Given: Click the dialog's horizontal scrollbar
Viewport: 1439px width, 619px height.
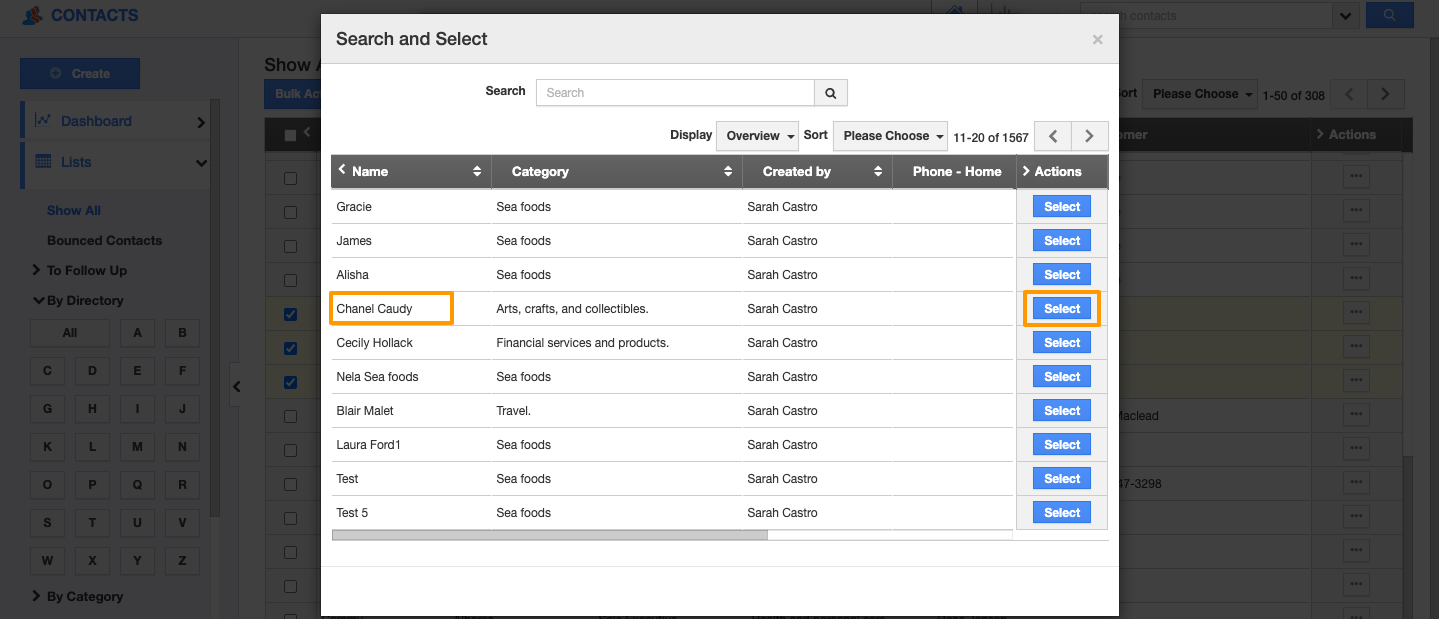Looking at the screenshot, I should [549, 535].
